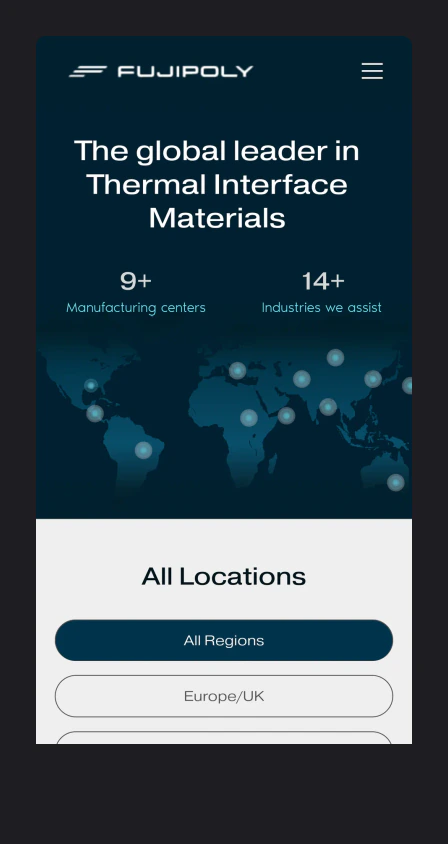448x844 pixels.
Task: Click the map marker in eastern China
Action: [373, 379]
